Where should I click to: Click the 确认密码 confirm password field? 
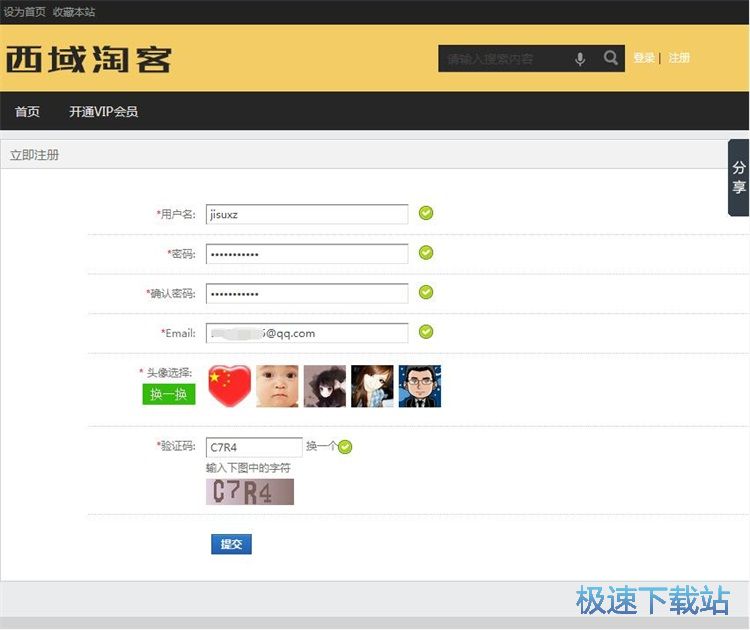pos(307,294)
